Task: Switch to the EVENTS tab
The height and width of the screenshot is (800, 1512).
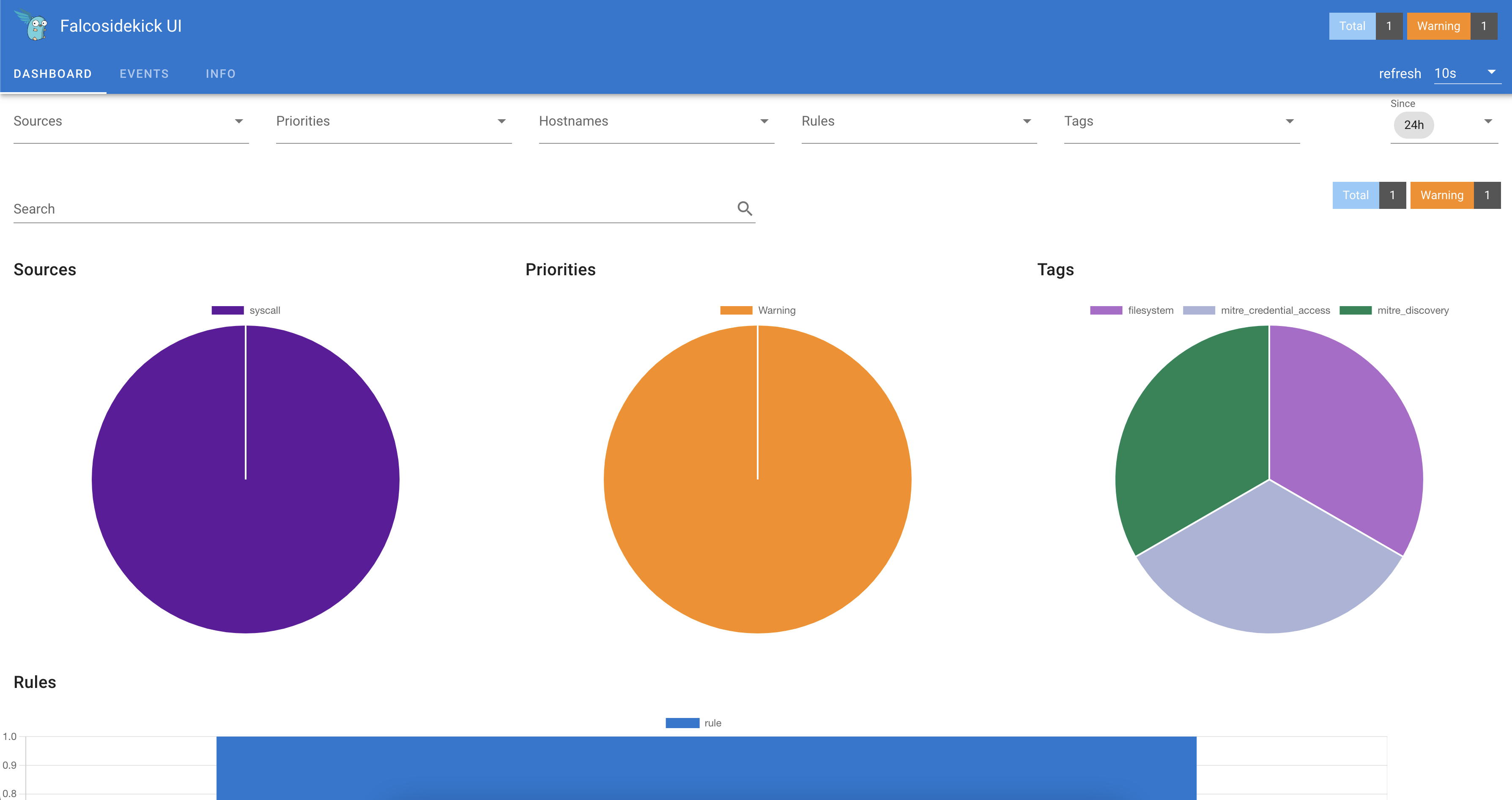Action: coord(144,73)
